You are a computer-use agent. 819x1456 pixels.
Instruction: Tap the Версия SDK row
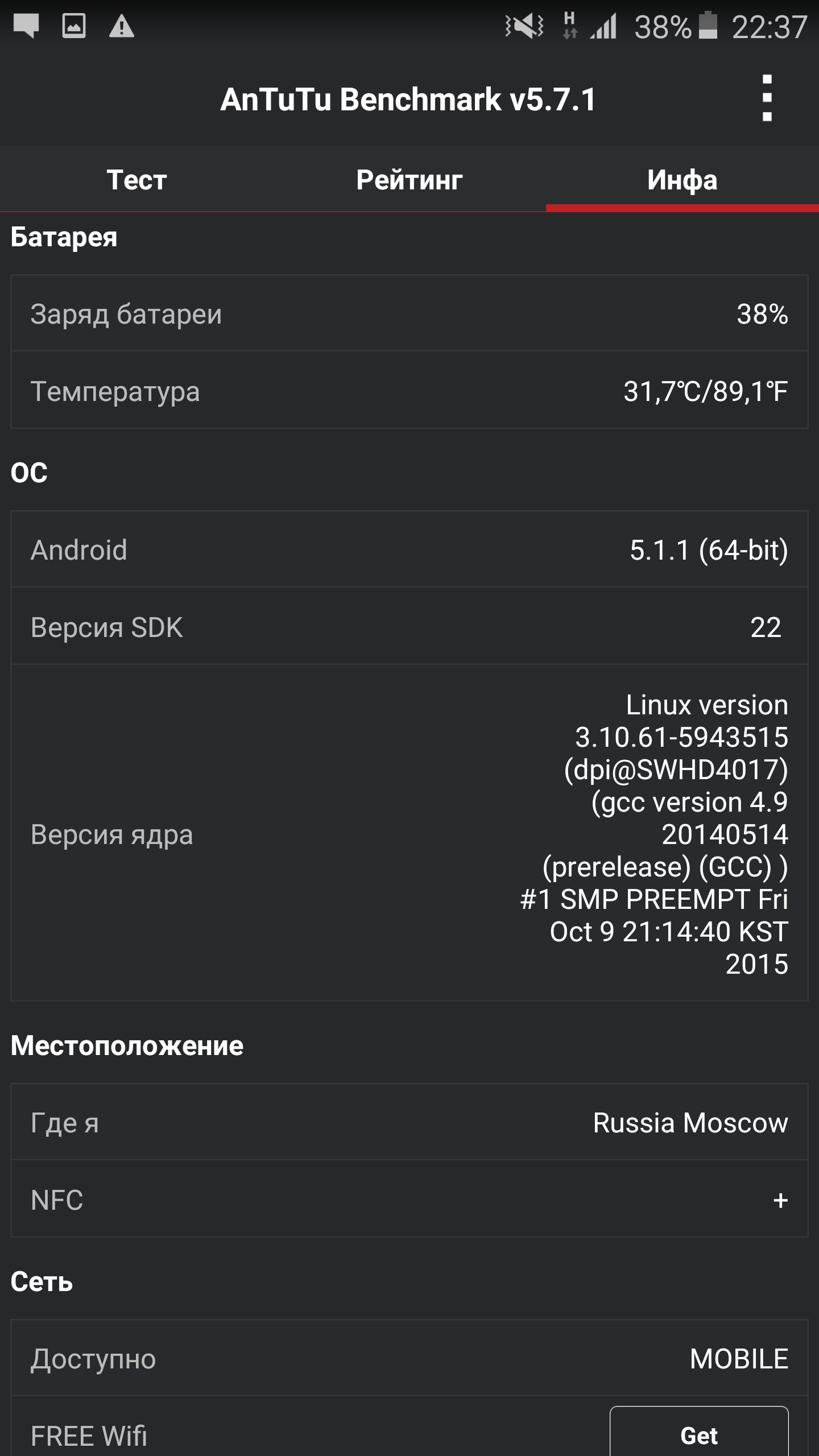(x=409, y=627)
